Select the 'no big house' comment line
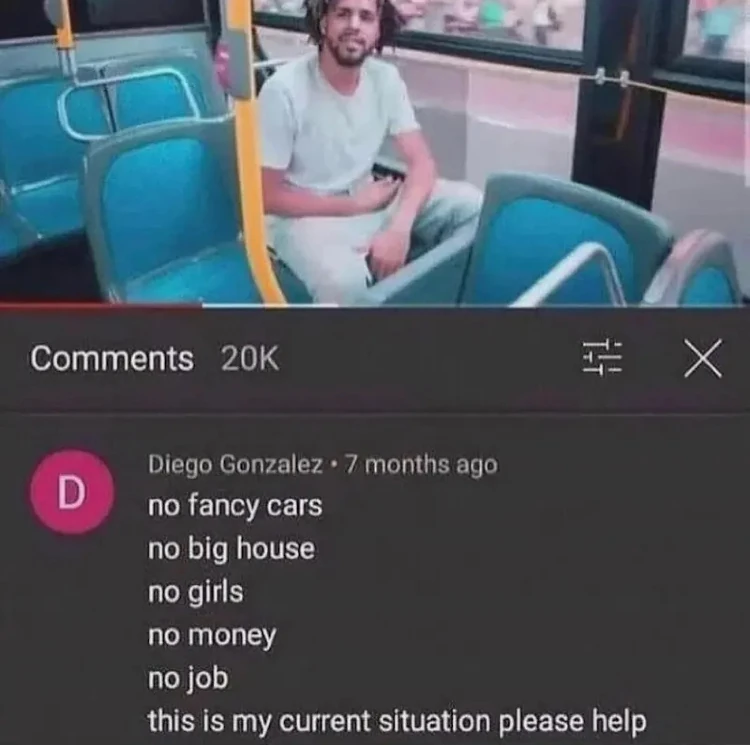The width and height of the screenshot is (750, 745). [231, 549]
